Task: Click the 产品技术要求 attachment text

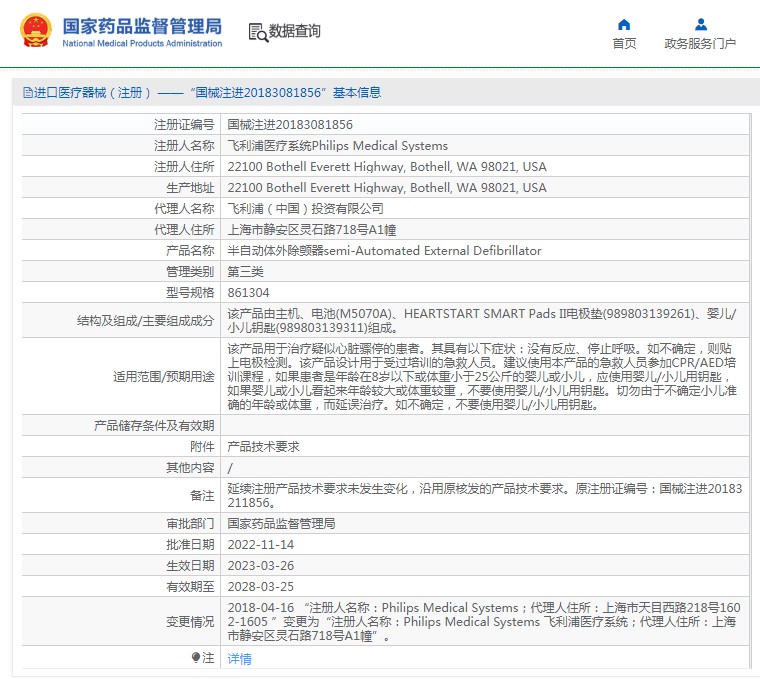Action: point(263,446)
